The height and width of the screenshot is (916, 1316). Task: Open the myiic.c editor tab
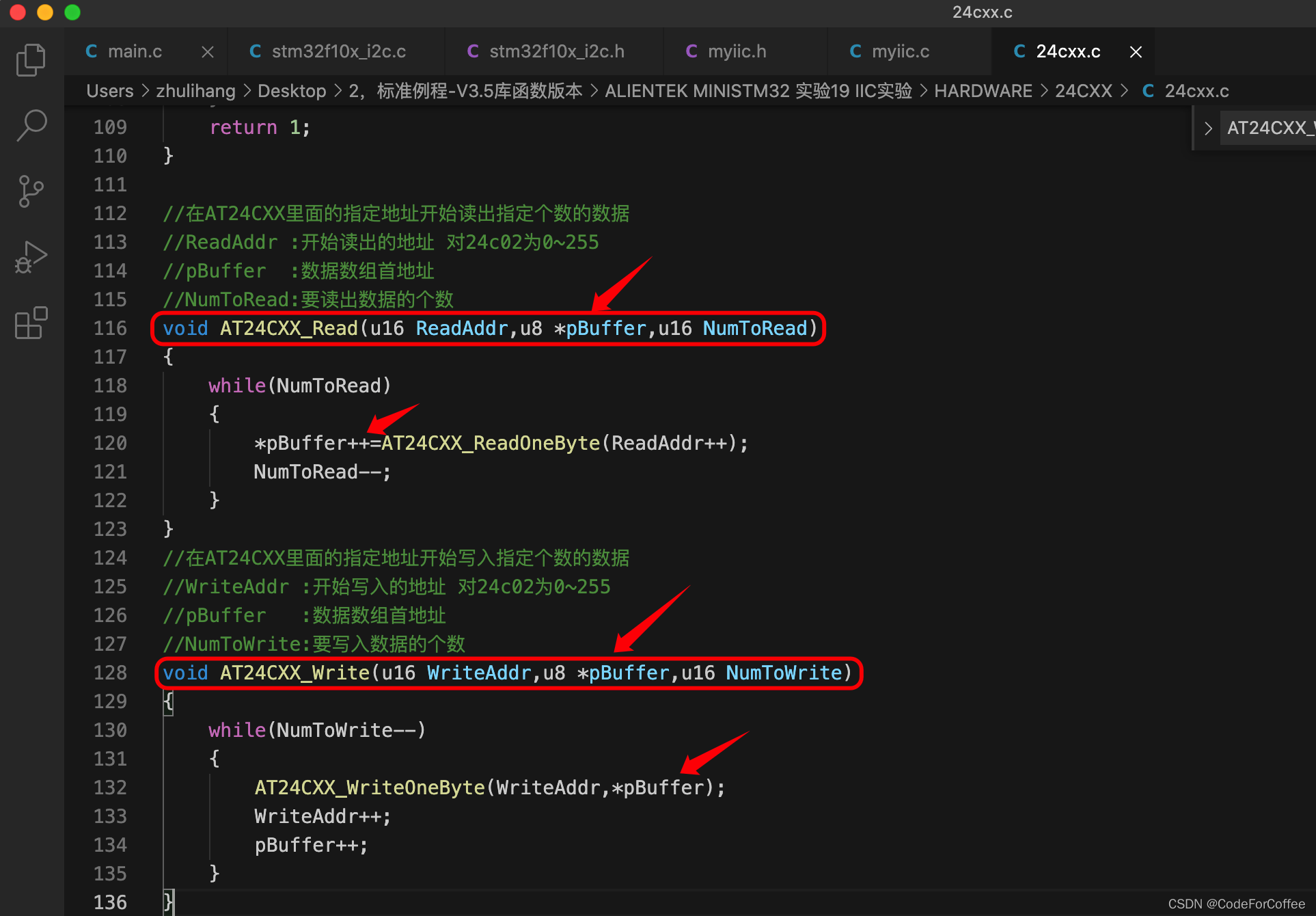coord(900,52)
